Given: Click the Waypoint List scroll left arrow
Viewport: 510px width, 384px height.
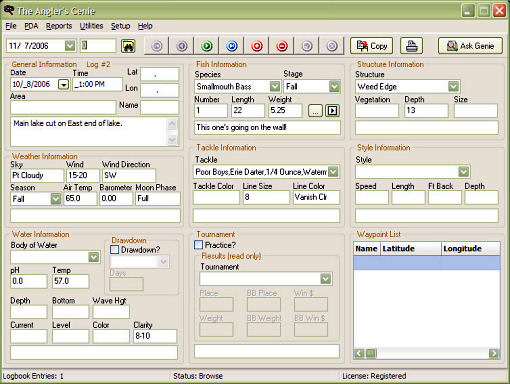Looking at the screenshot, I should (x=359, y=353).
